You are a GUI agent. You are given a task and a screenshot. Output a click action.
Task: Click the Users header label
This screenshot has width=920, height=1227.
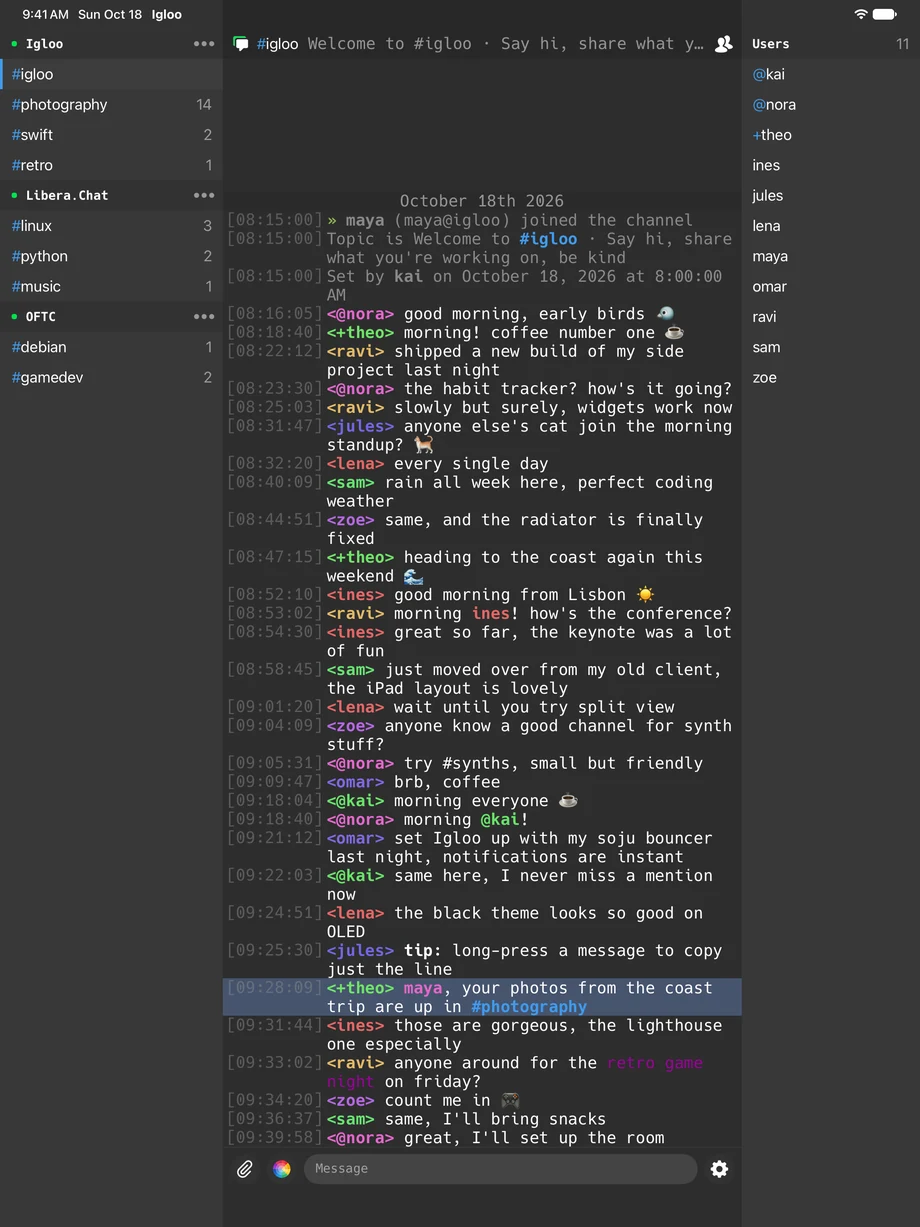[x=771, y=44]
